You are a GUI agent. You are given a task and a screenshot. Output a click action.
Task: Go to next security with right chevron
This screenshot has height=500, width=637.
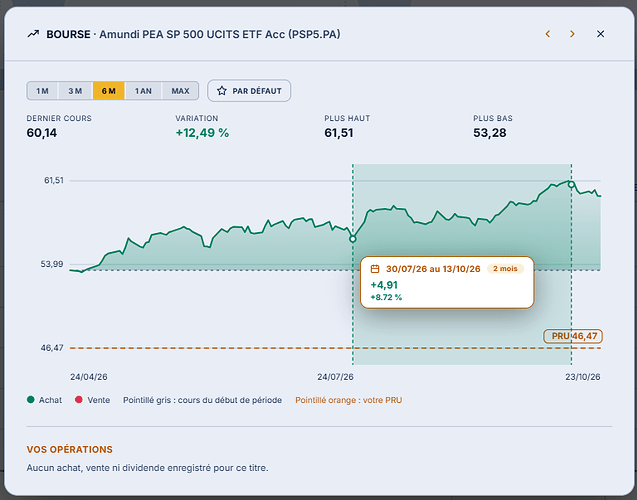pyautogui.click(x=572, y=34)
